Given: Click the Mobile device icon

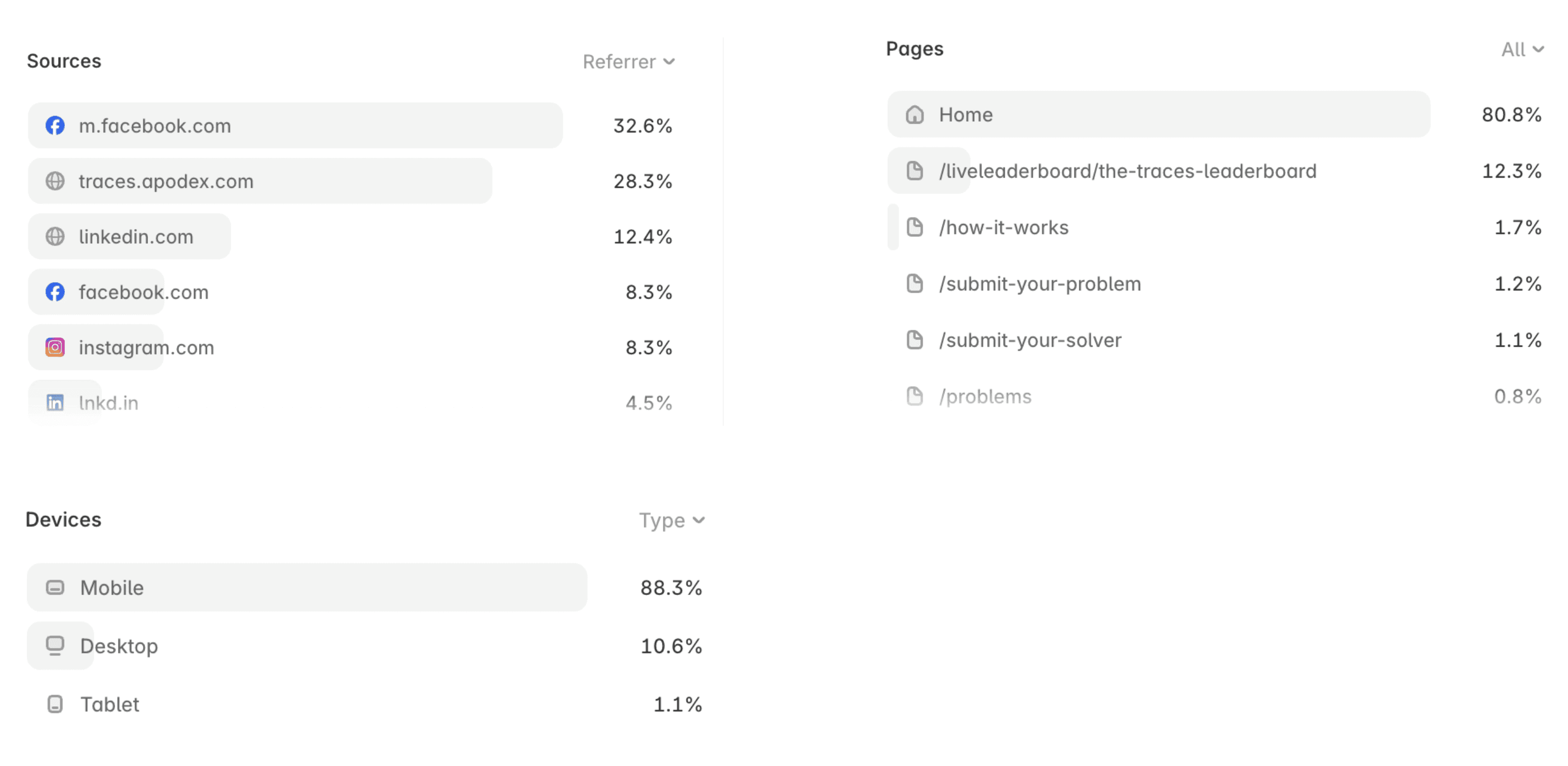Looking at the screenshot, I should [x=55, y=587].
